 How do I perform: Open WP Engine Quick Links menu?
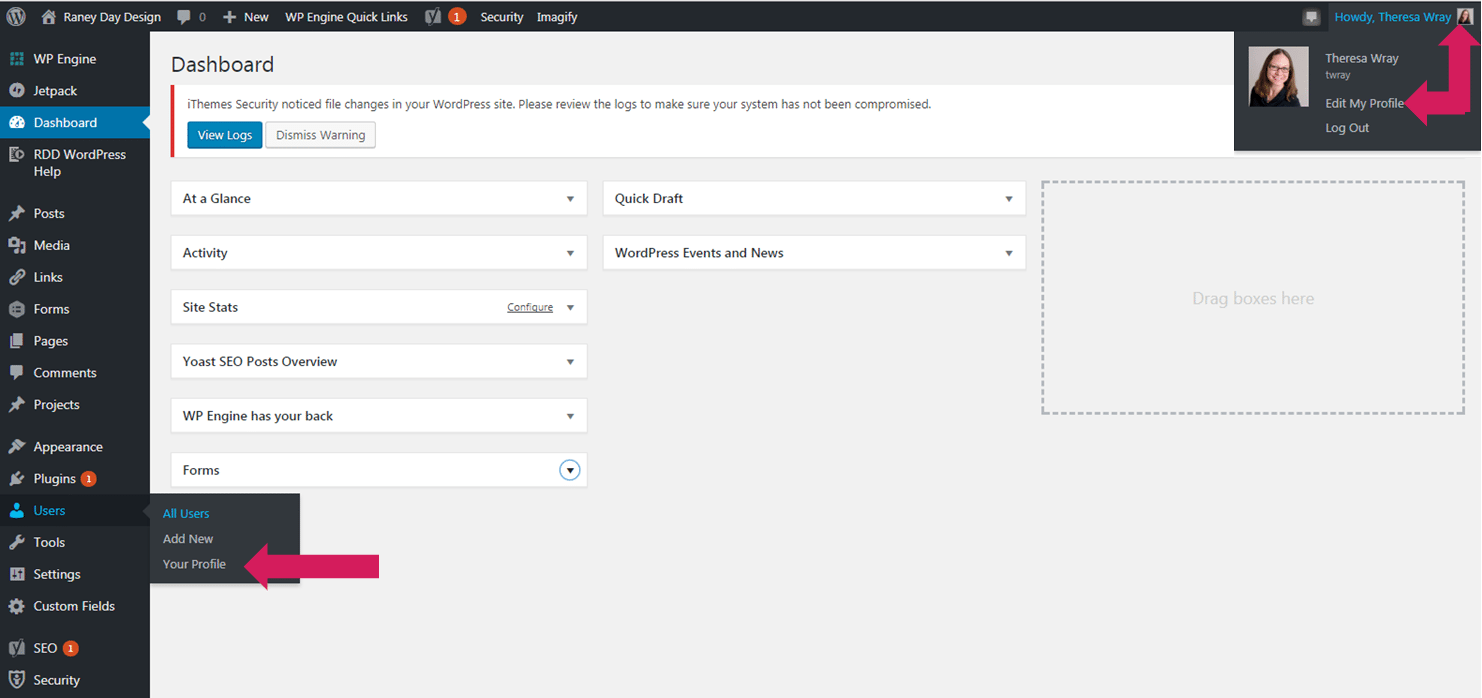[x=346, y=17]
